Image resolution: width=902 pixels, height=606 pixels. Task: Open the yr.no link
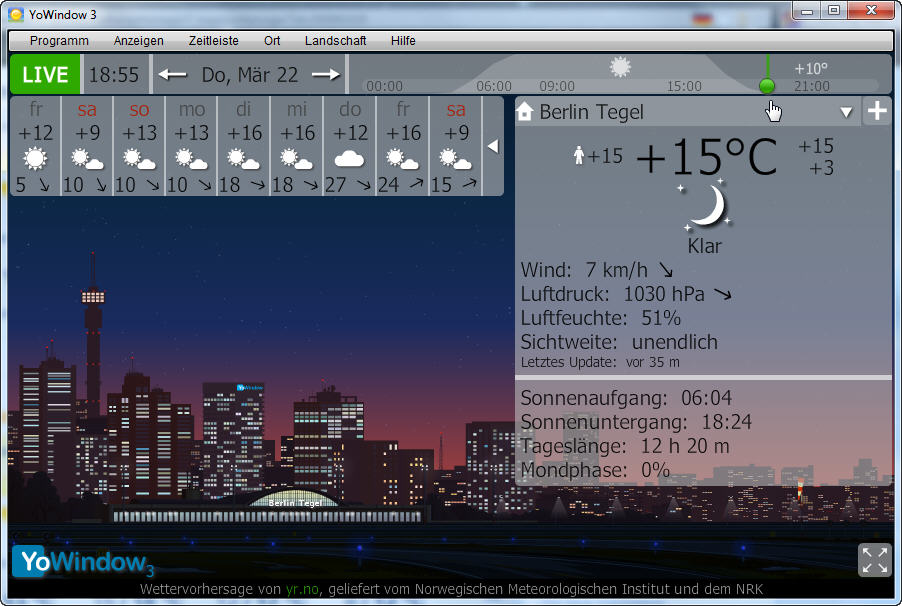click(x=303, y=589)
